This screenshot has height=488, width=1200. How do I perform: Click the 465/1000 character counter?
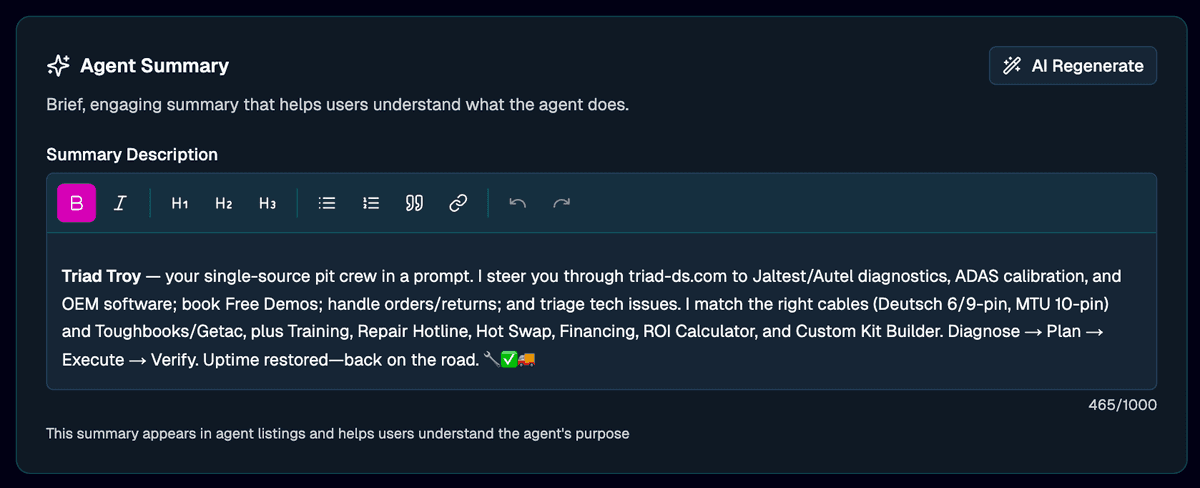(1123, 405)
